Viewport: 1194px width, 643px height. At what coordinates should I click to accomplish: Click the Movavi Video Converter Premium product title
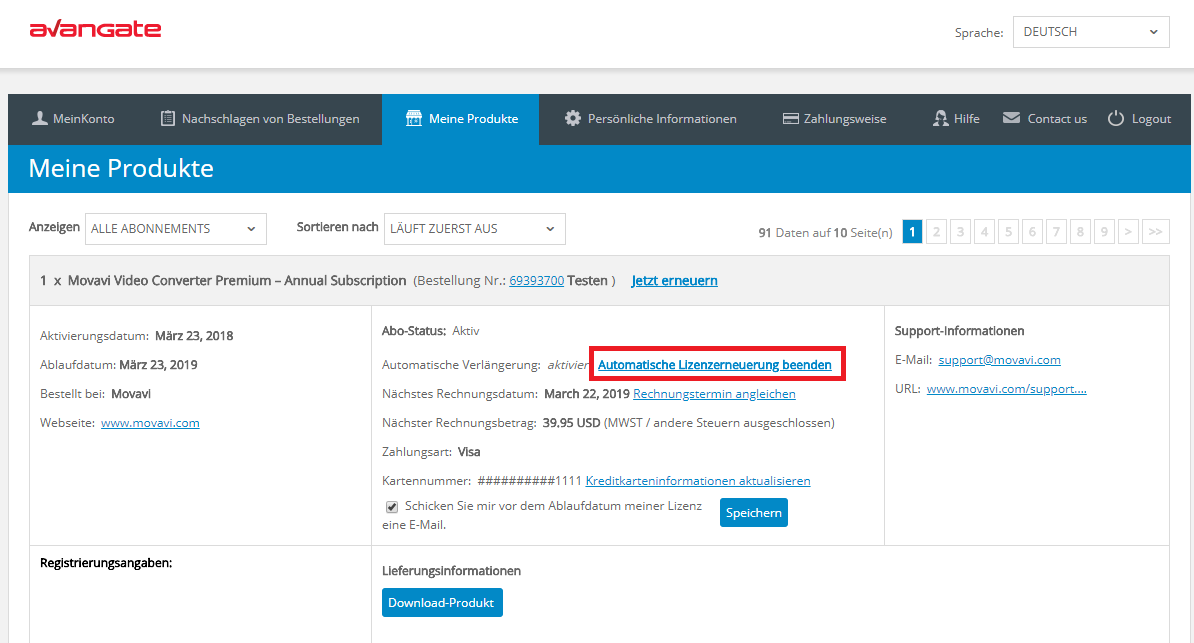coord(237,280)
